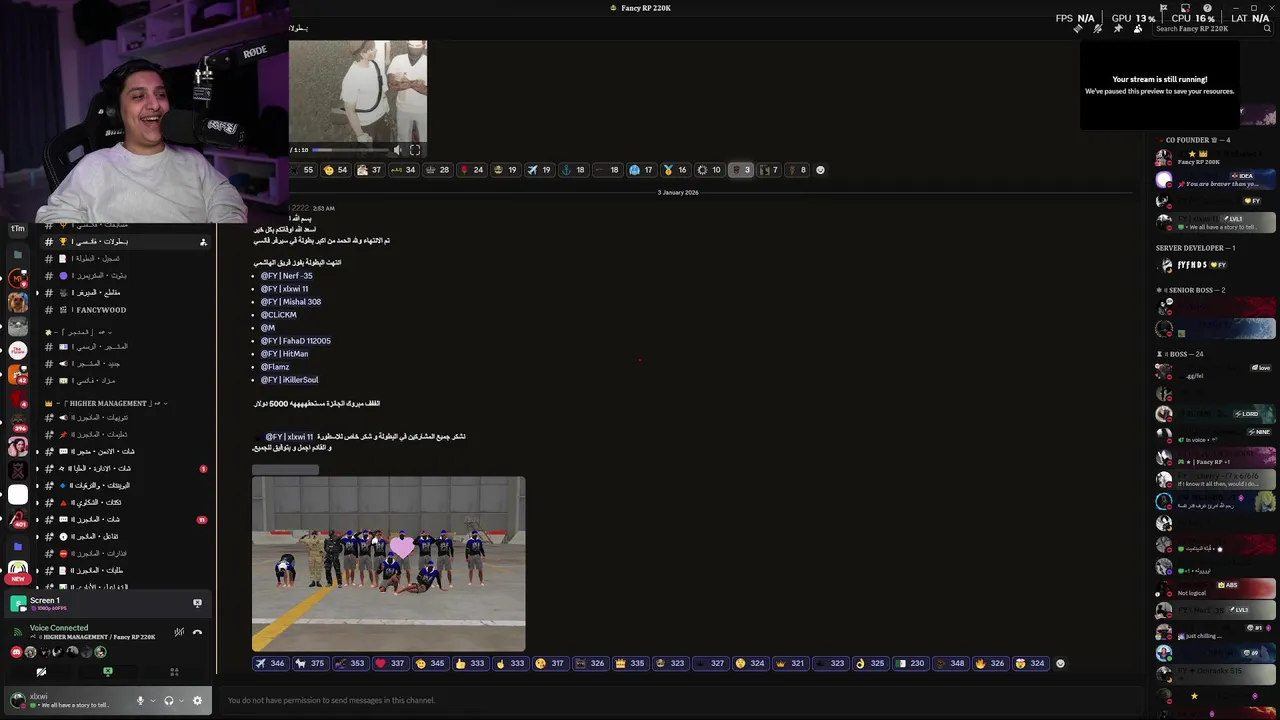Viewport: 1280px width, 720px height.
Task: Select the trophy tournaments channel
Action: (125, 242)
